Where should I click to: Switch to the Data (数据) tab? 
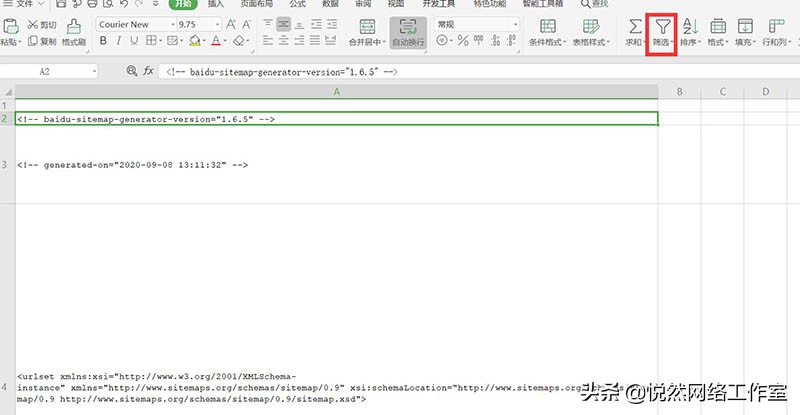tap(331, 4)
